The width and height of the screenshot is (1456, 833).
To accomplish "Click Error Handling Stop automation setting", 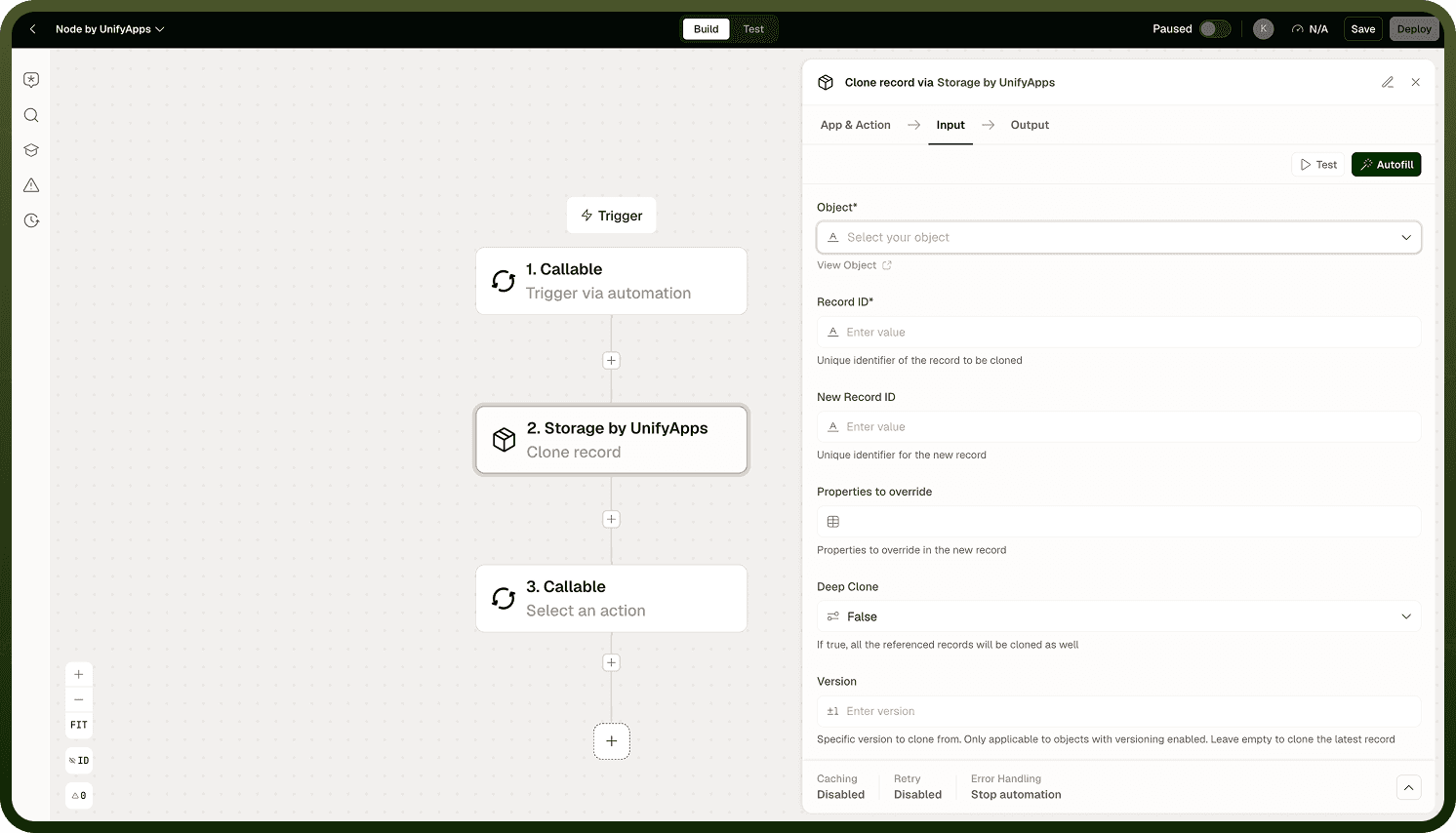I will click(x=1016, y=787).
